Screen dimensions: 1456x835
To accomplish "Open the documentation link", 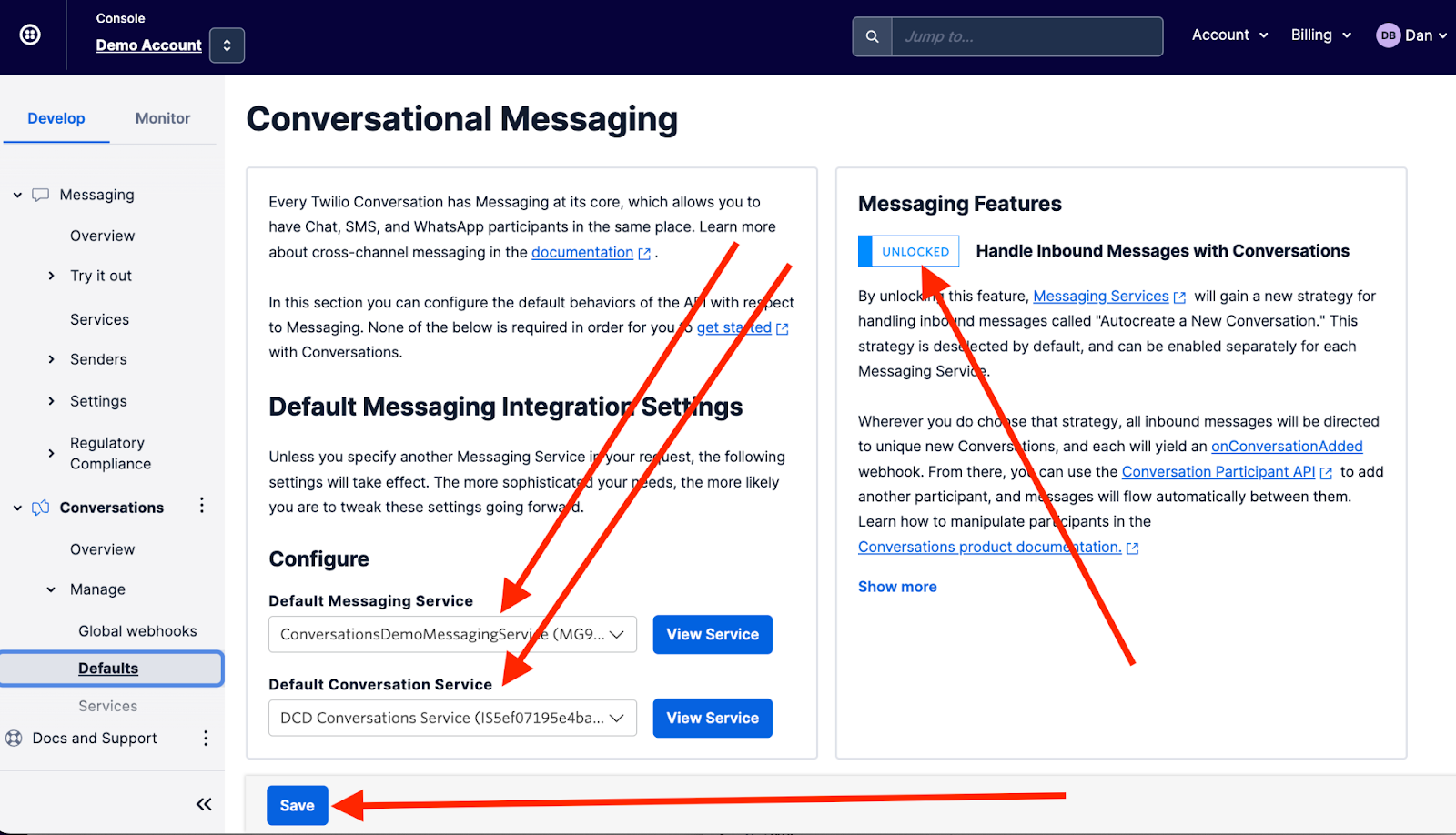I will coord(582,252).
